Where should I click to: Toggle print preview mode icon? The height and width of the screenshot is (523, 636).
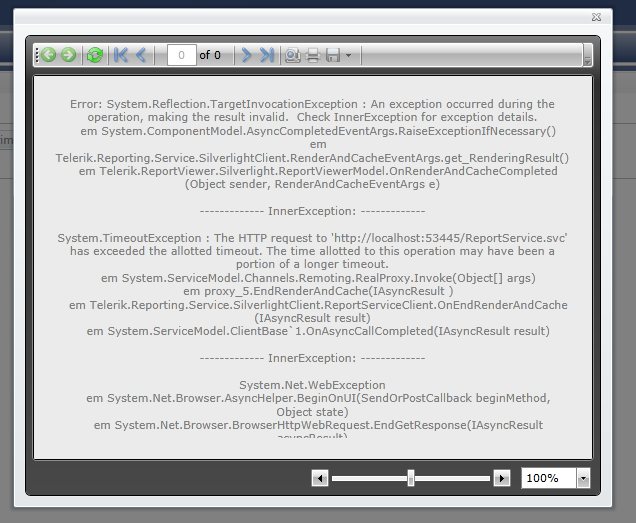pos(292,55)
